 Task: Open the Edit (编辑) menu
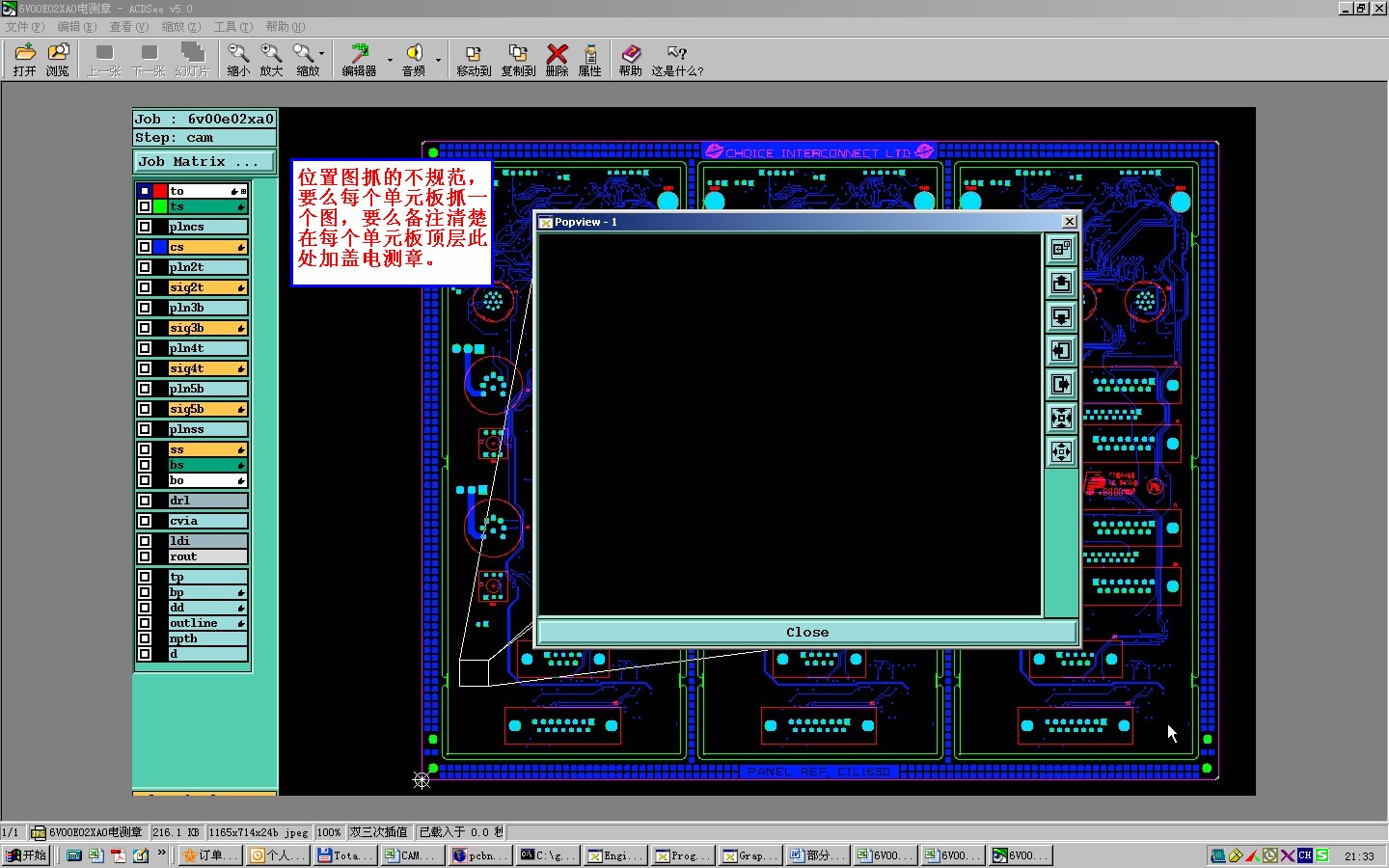click(76, 27)
